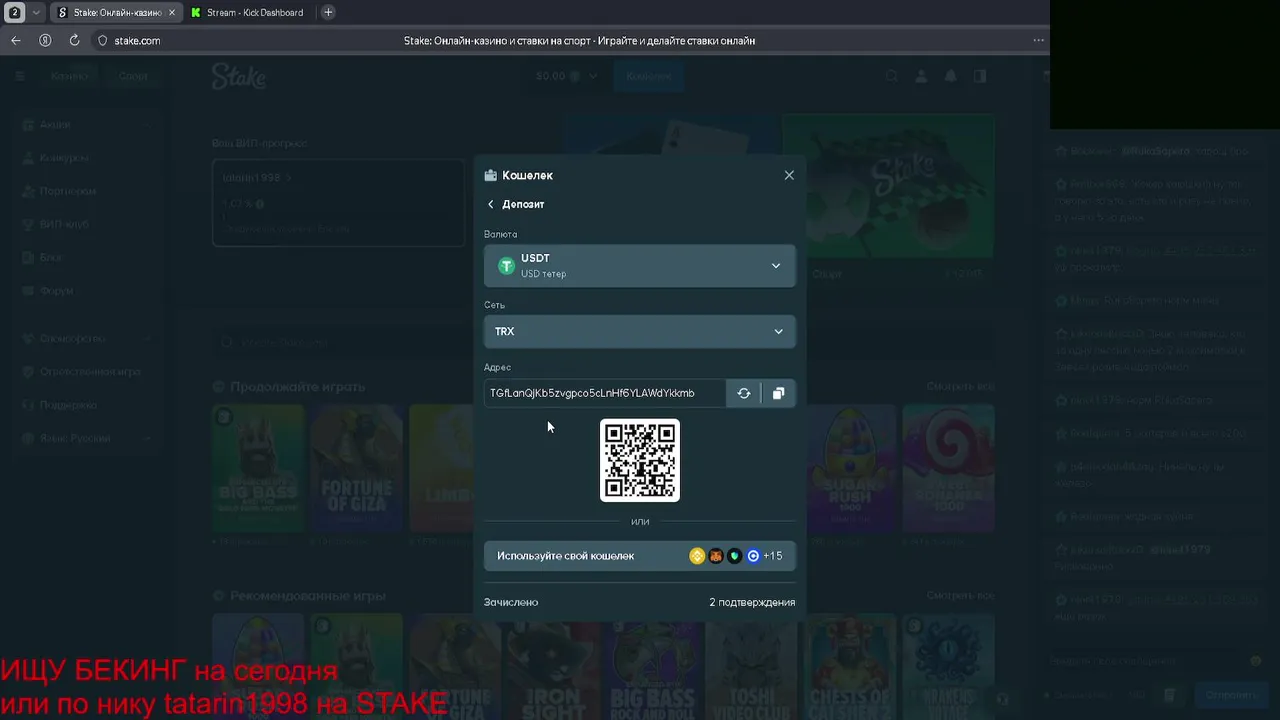The width and height of the screenshot is (1280, 720).
Task: Copy the deposit address
Action: [x=778, y=393]
